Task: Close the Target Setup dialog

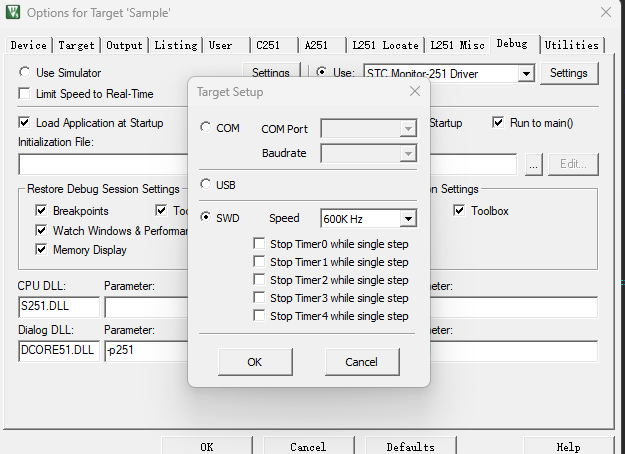Action: (x=415, y=92)
